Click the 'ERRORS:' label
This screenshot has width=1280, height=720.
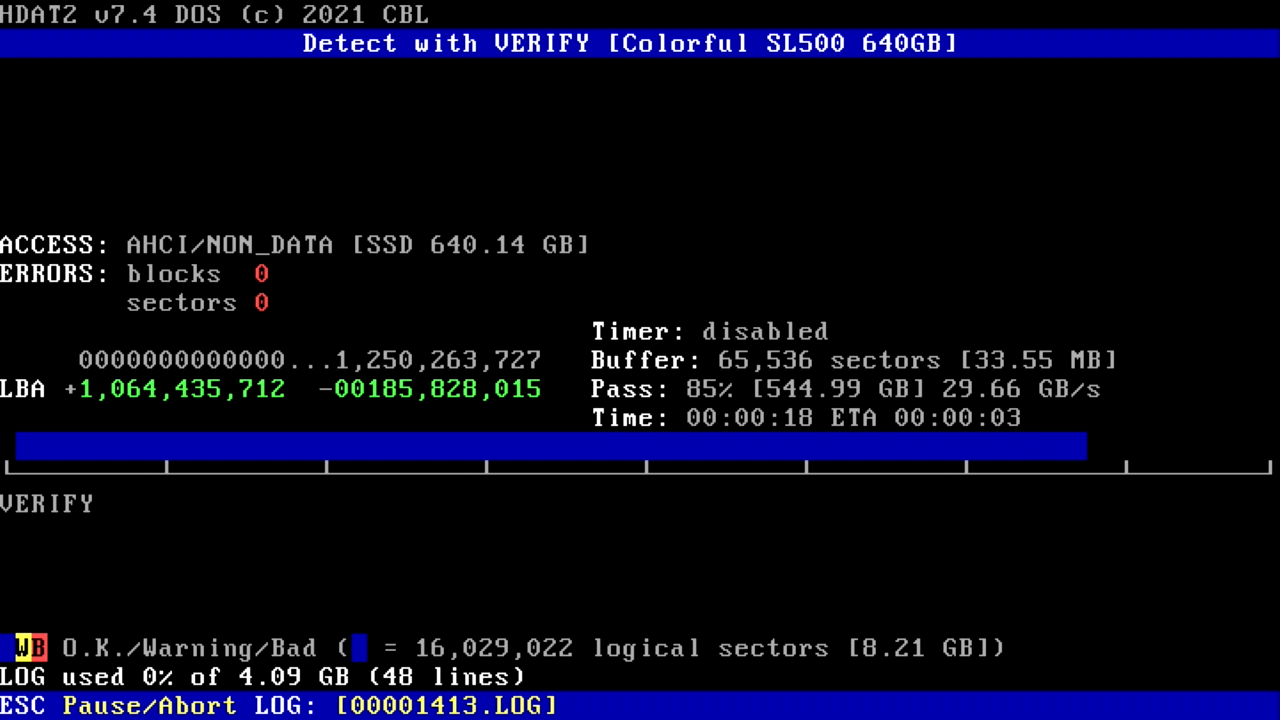point(55,274)
